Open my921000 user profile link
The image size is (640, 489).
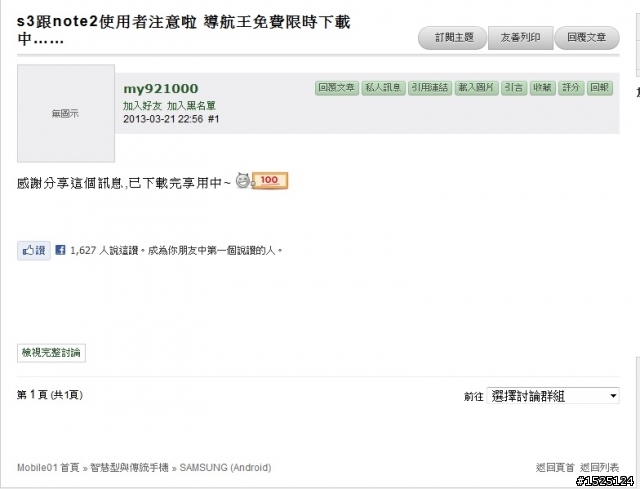(x=160, y=88)
